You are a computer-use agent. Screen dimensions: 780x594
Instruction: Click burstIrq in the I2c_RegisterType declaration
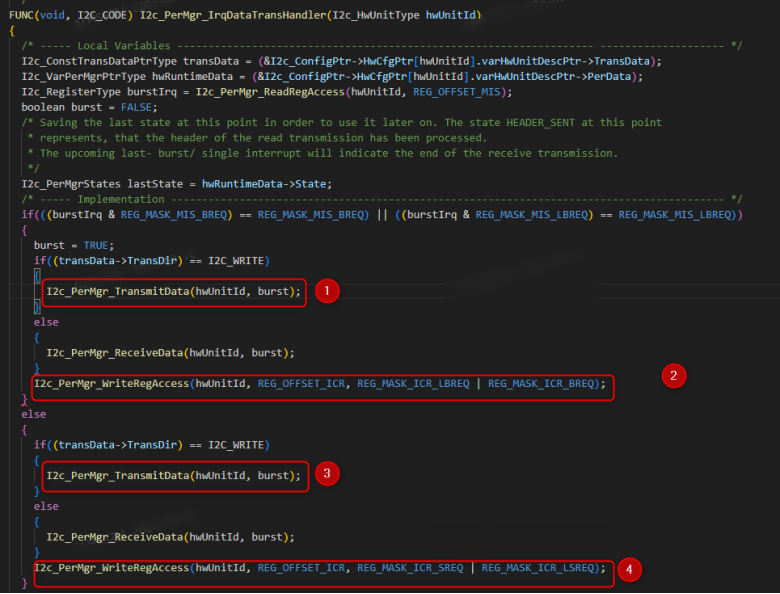coord(152,92)
